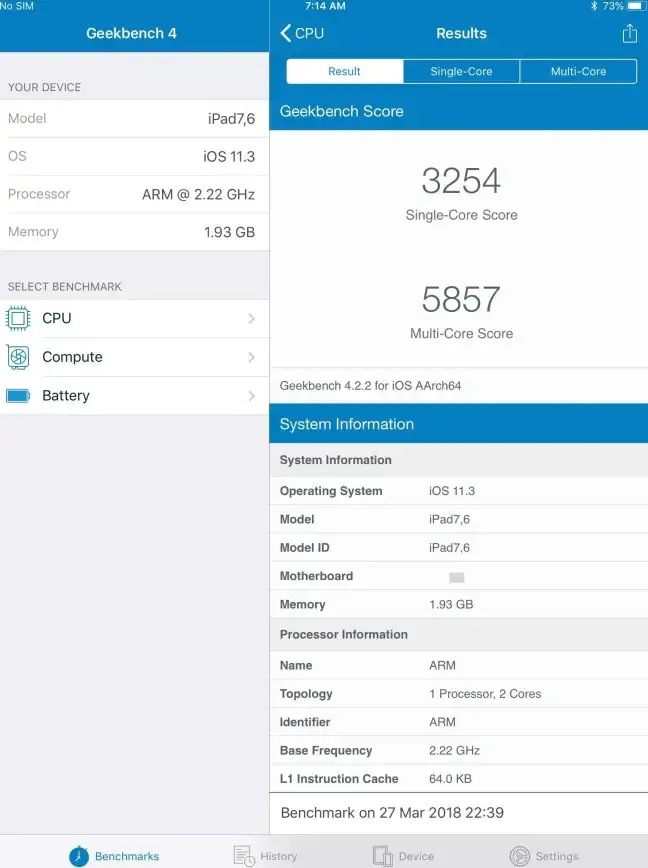
Task: Open the Device tab icon
Action: tap(382, 856)
